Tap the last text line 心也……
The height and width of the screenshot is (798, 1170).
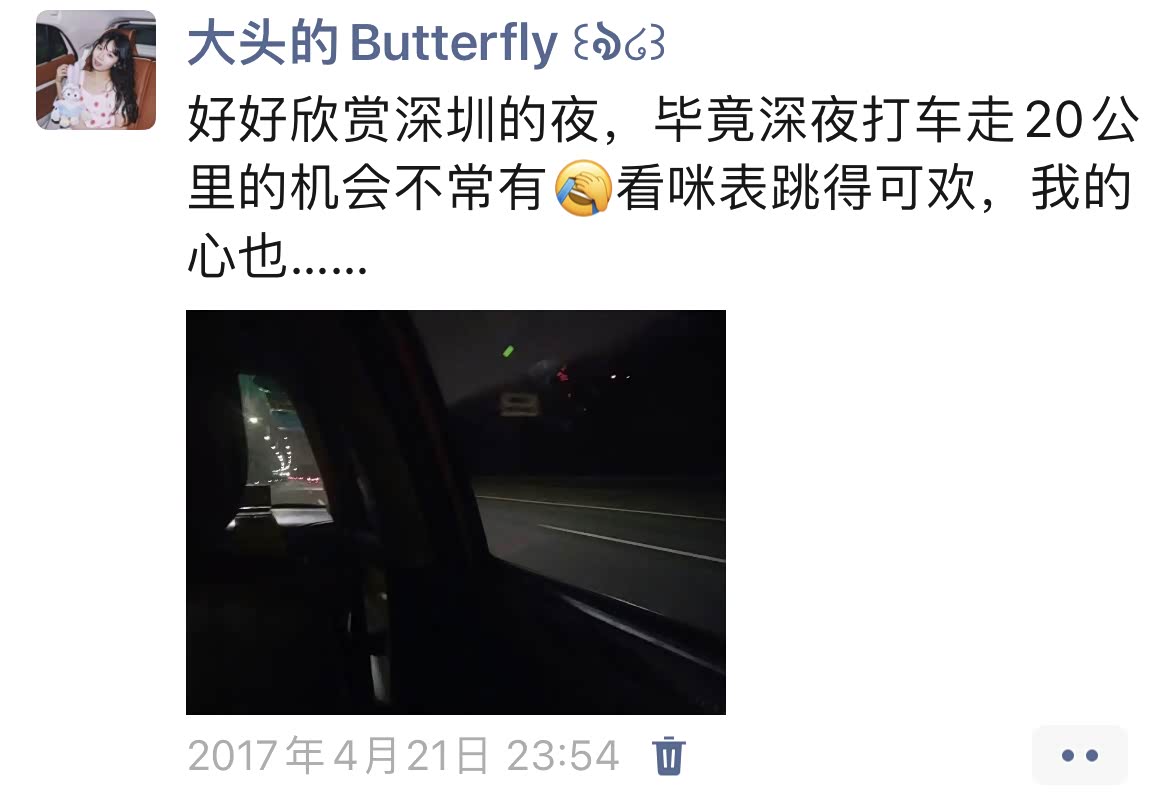277,258
